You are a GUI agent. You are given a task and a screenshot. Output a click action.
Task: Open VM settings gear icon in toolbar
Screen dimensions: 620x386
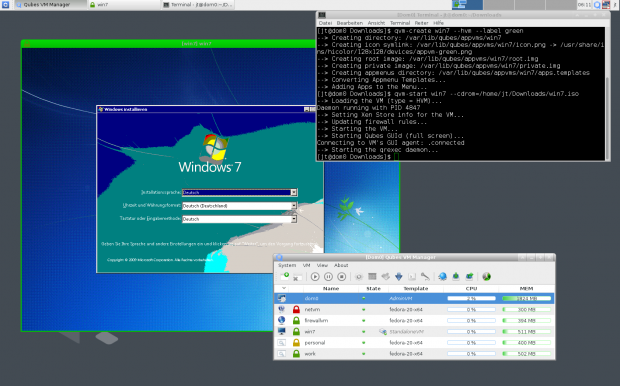click(359, 277)
